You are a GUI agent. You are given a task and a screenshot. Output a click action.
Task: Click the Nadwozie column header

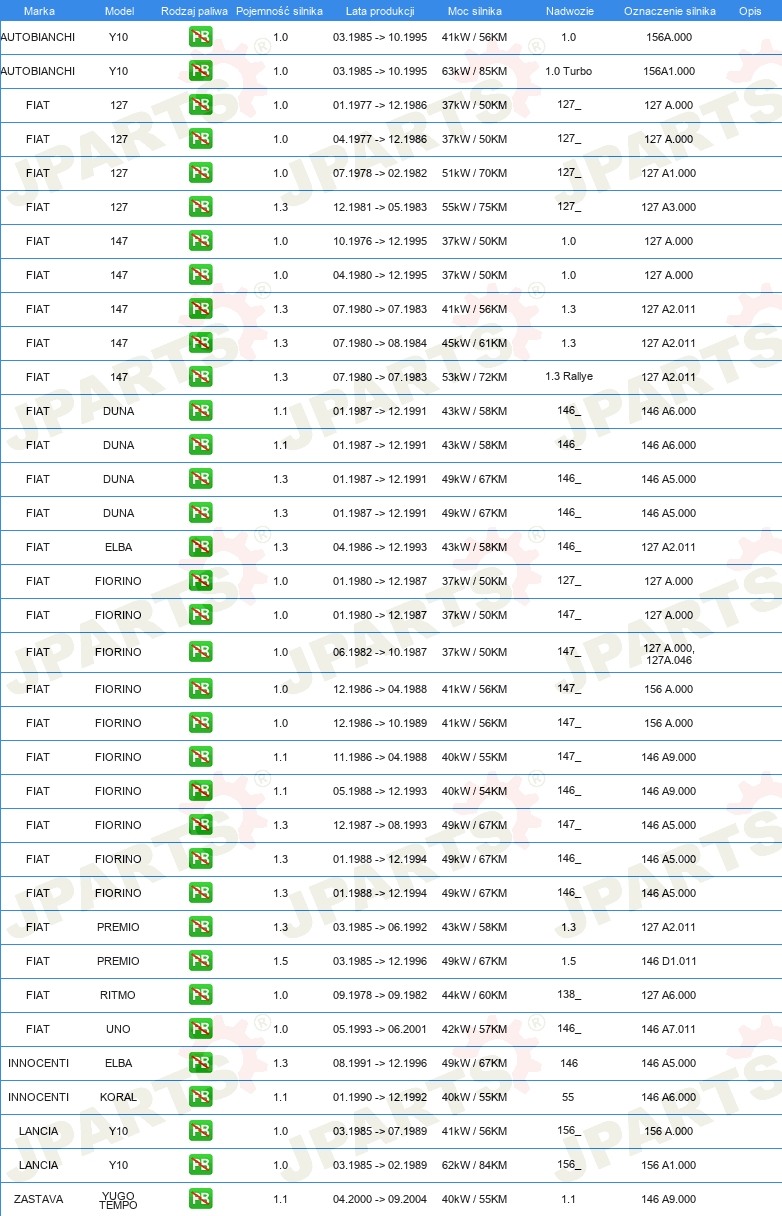[568, 11]
